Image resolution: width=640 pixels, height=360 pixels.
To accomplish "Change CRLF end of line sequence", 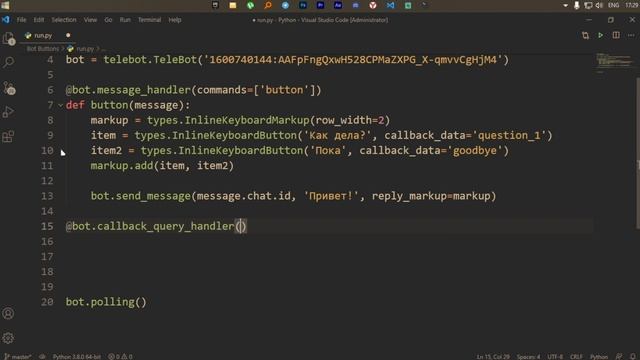I will coord(576,356).
